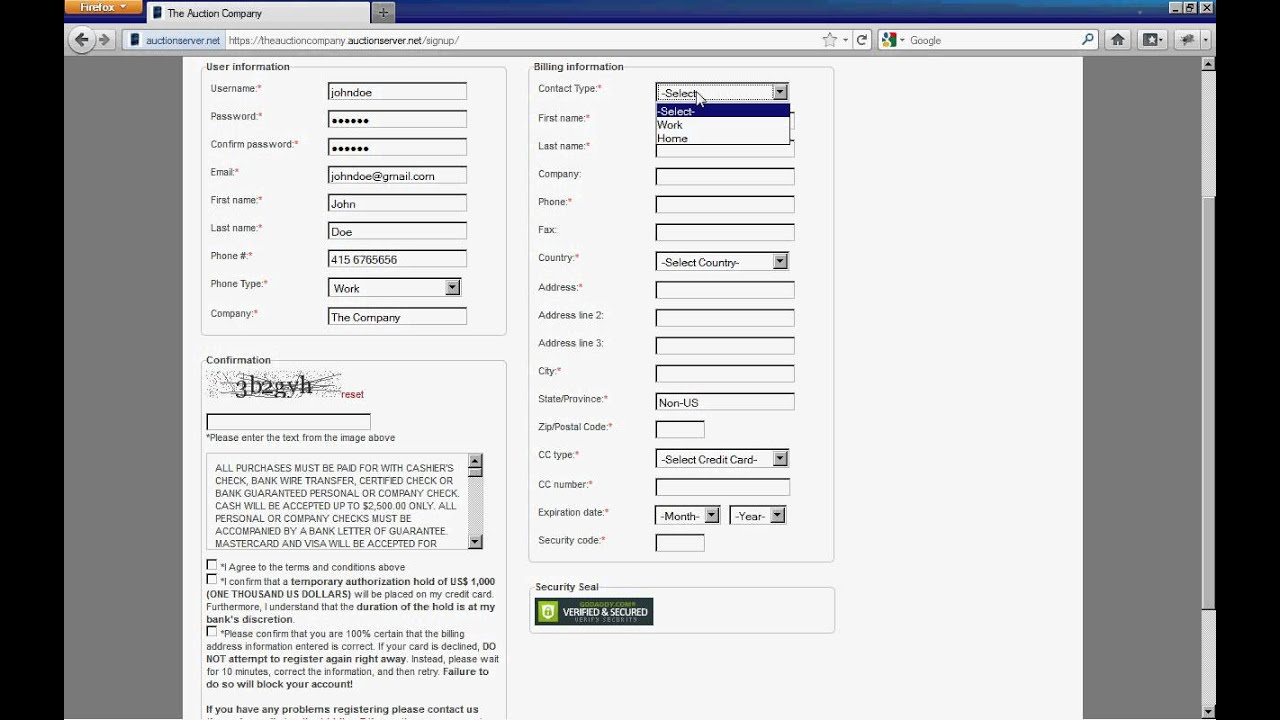Check the temporary authorization hold confirmation checkbox
Image resolution: width=1280 pixels, height=720 pixels.
pyautogui.click(x=211, y=579)
